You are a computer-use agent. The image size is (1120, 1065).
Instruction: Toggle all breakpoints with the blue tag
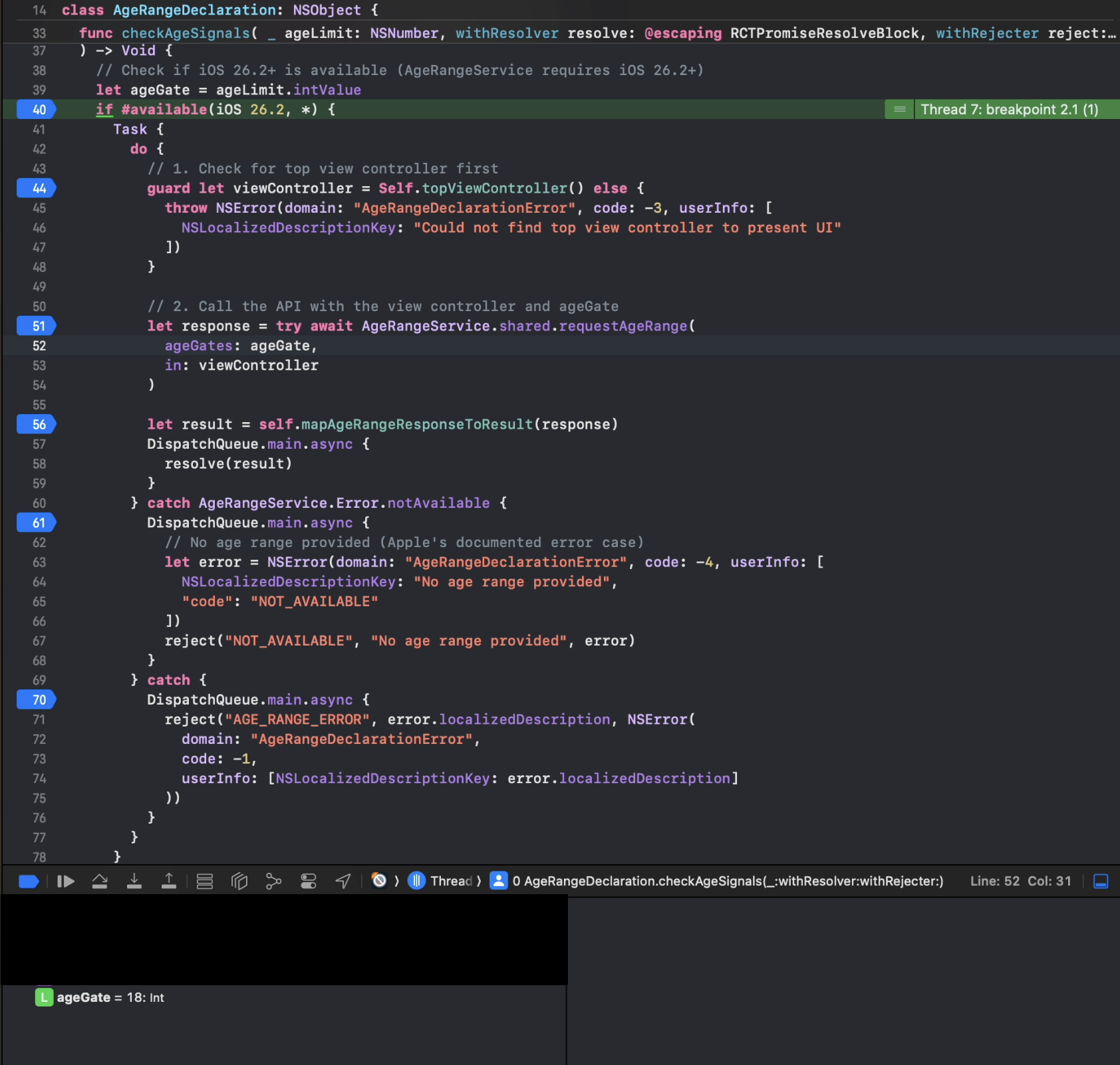[29, 882]
